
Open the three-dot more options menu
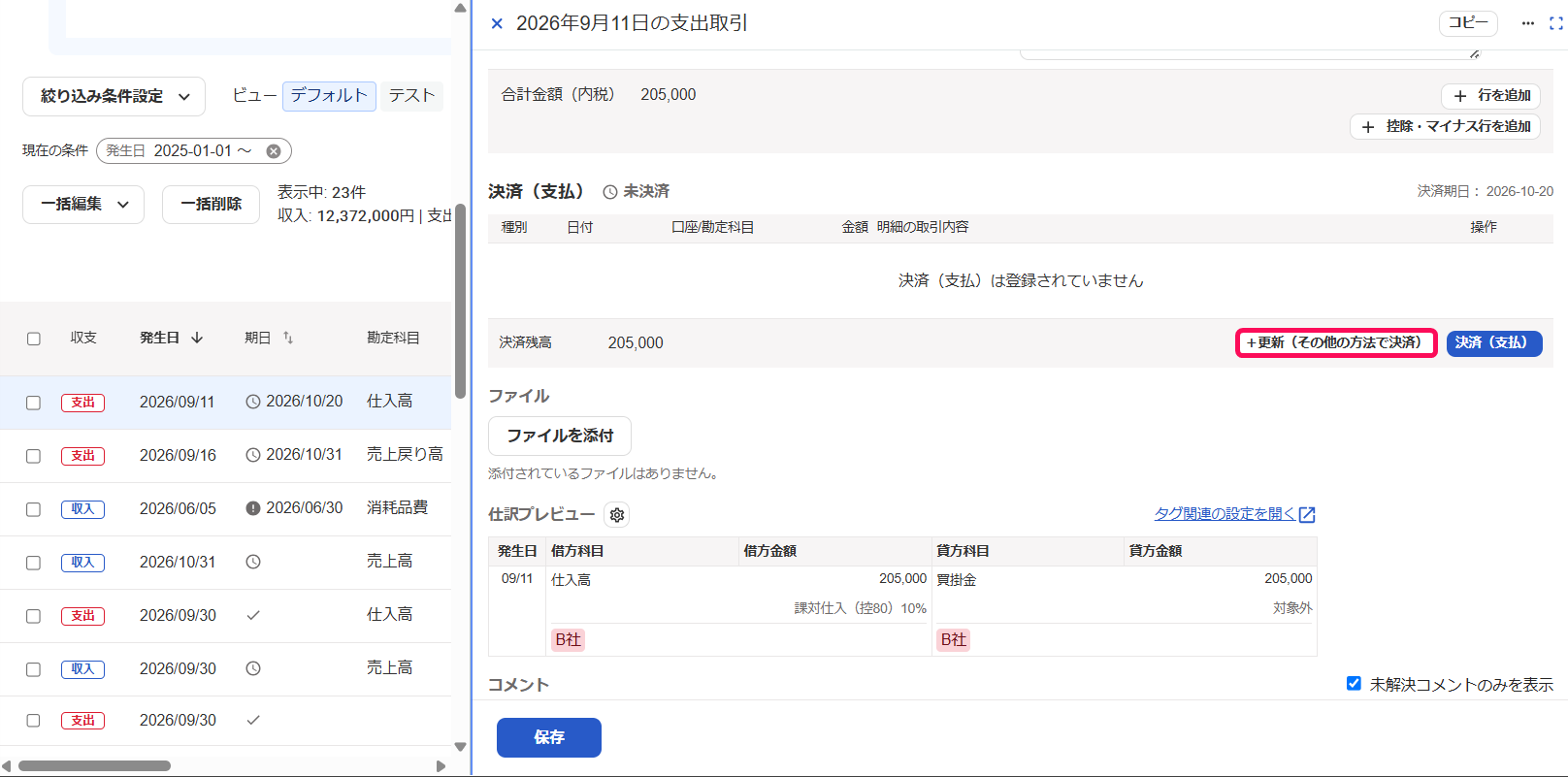coord(1528,23)
